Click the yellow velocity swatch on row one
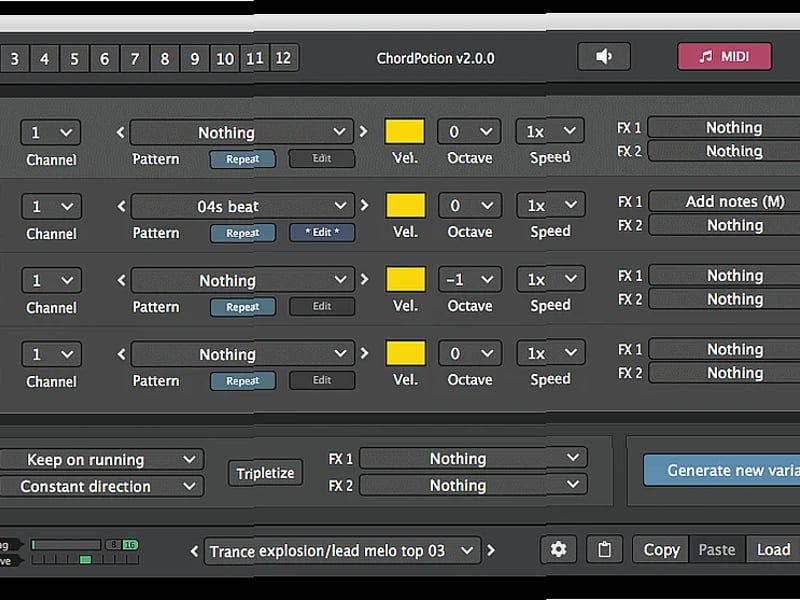The height and width of the screenshot is (600, 800). click(x=405, y=131)
